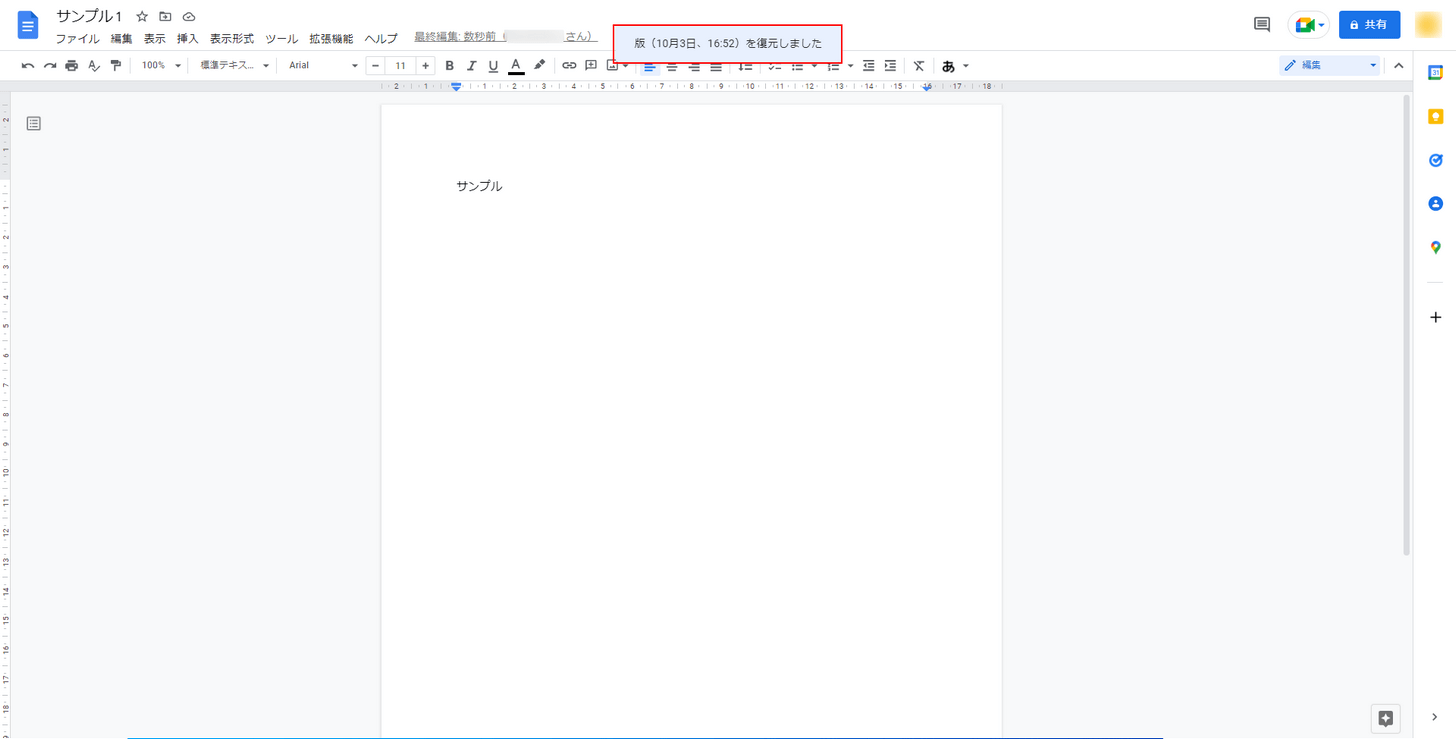Click the font size field showing 11

(400, 66)
